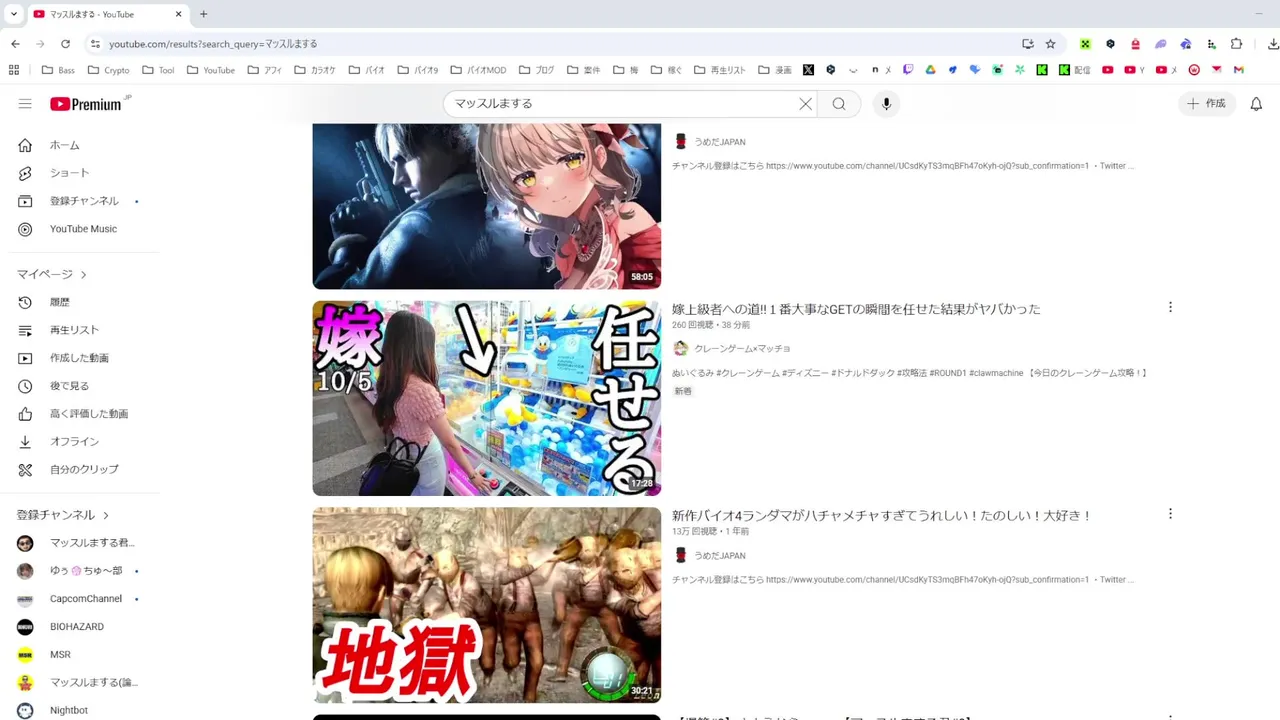1280x720 pixels.
Task: Open more options for 新作バイオ4ランダマ video
Action: click(1170, 514)
